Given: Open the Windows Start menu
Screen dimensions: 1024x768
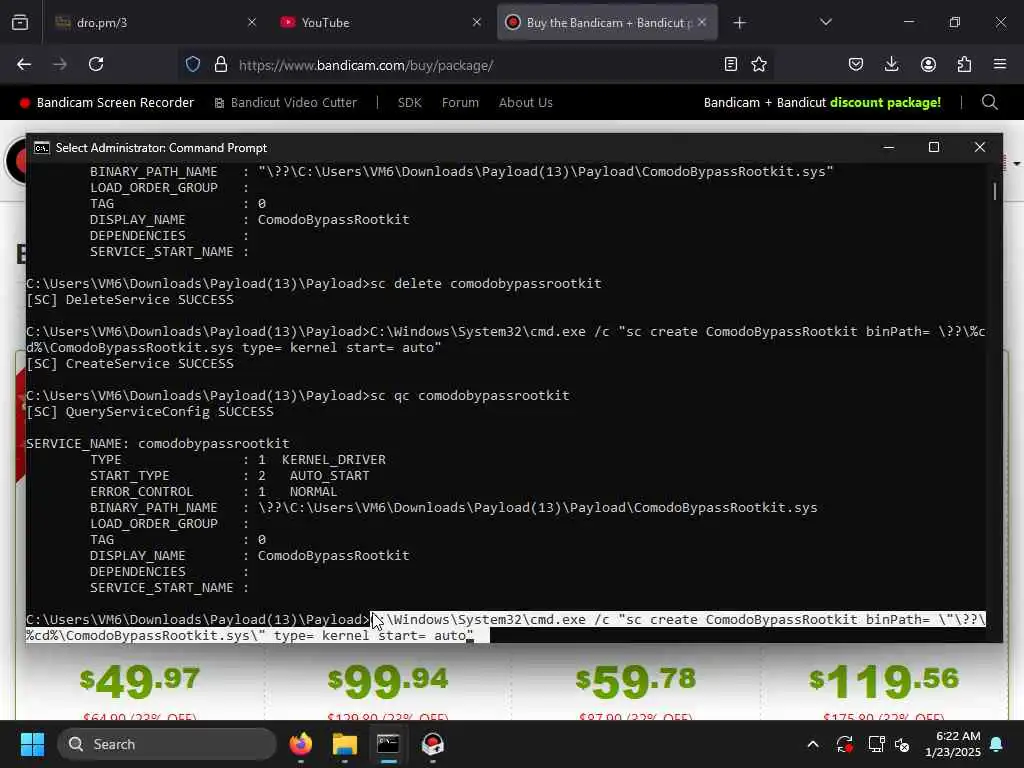Looking at the screenshot, I should point(32,744).
